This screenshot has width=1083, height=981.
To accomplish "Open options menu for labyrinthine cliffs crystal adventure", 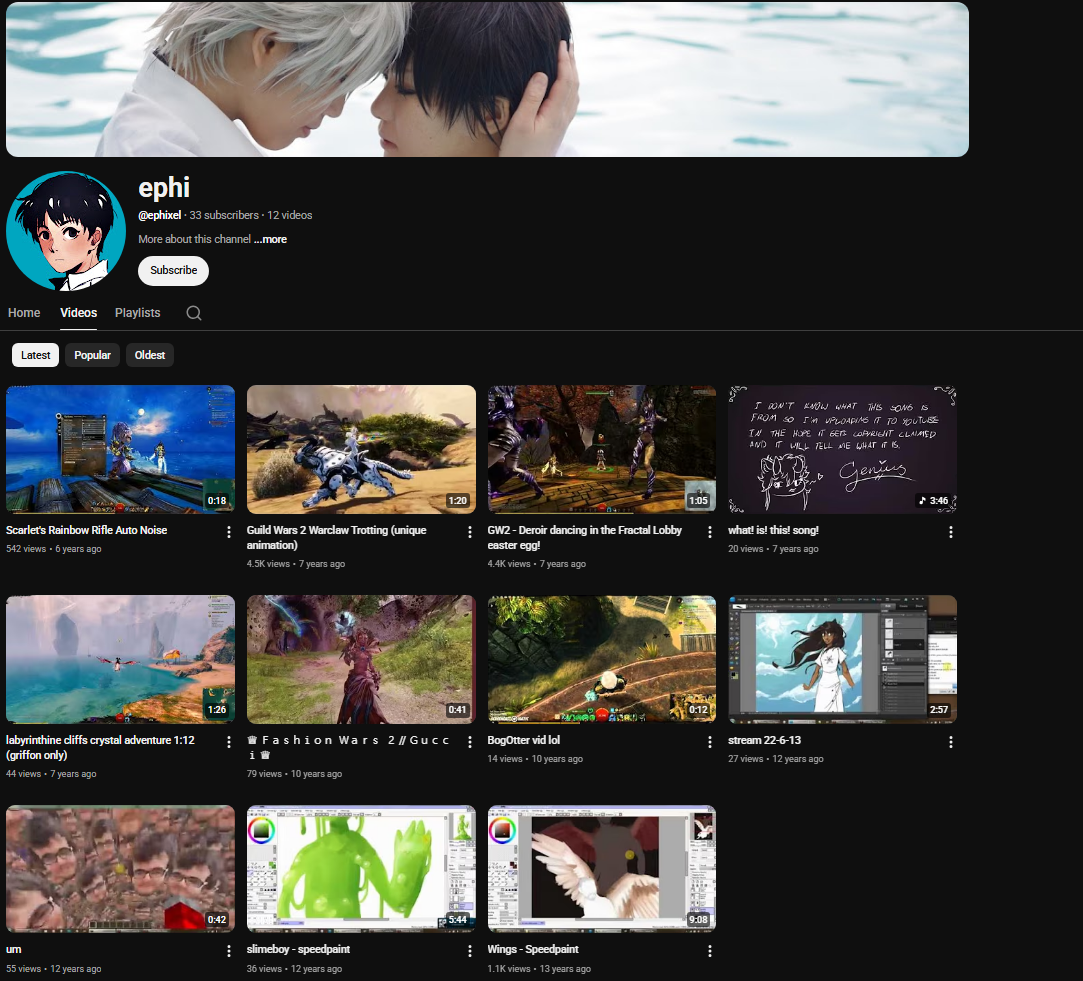I will pos(229,742).
